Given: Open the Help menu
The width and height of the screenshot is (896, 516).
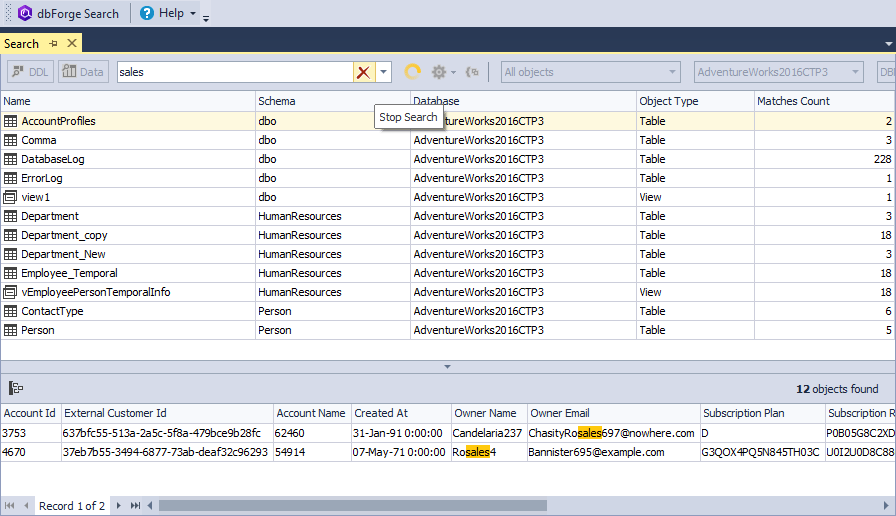Looking at the screenshot, I should click(x=164, y=13).
